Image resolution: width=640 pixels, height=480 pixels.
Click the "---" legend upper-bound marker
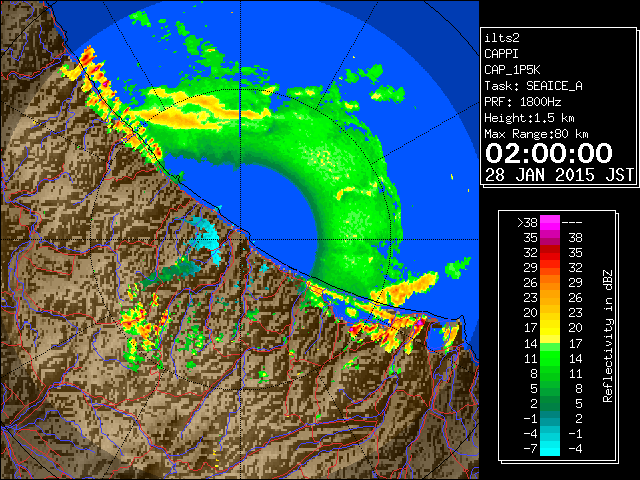pyautogui.click(x=572, y=223)
